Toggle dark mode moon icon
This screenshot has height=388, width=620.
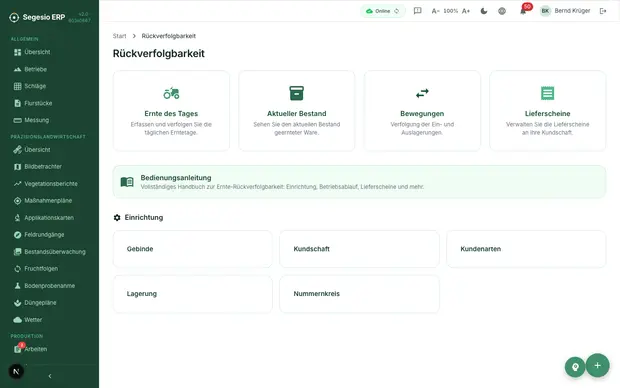click(x=484, y=11)
